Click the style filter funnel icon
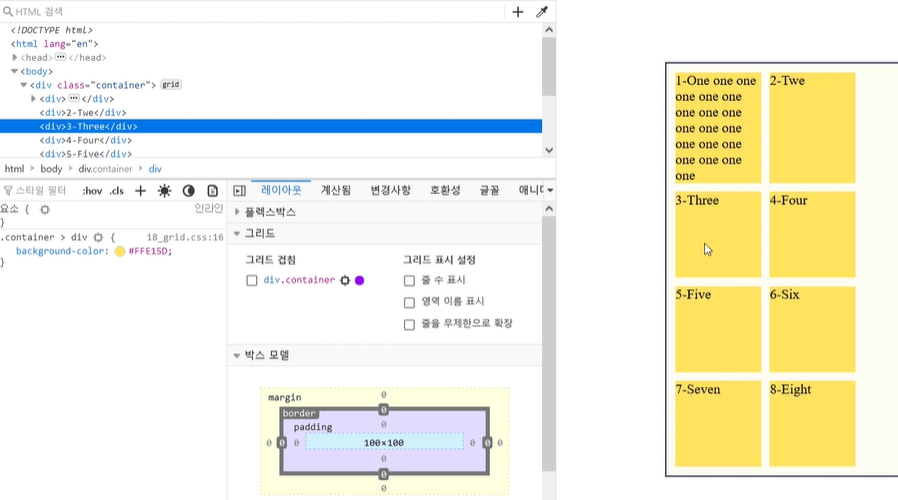The height and width of the screenshot is (500, 898). tap(8, 190)
